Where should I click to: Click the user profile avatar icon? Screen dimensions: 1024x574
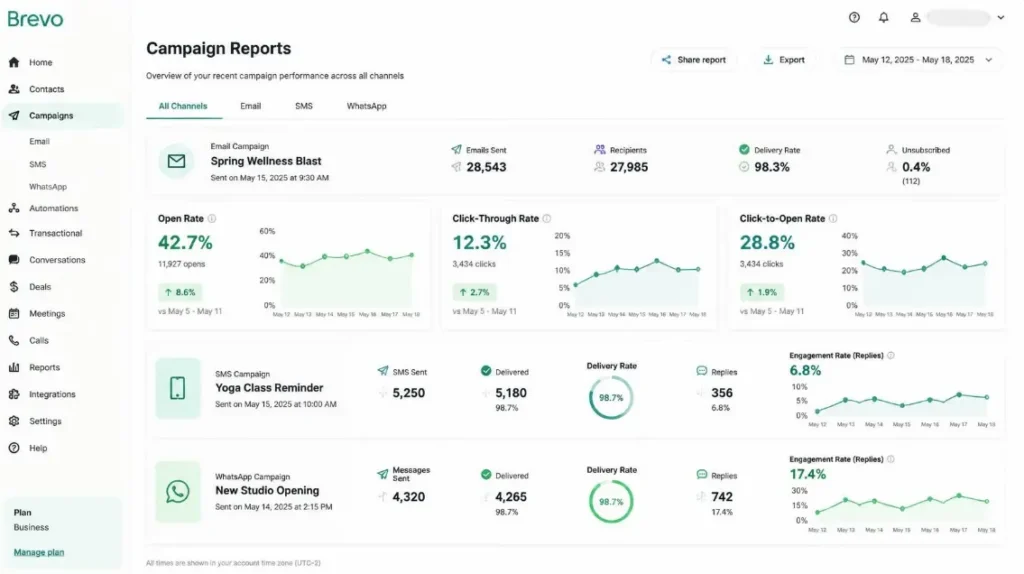[915, 18]
